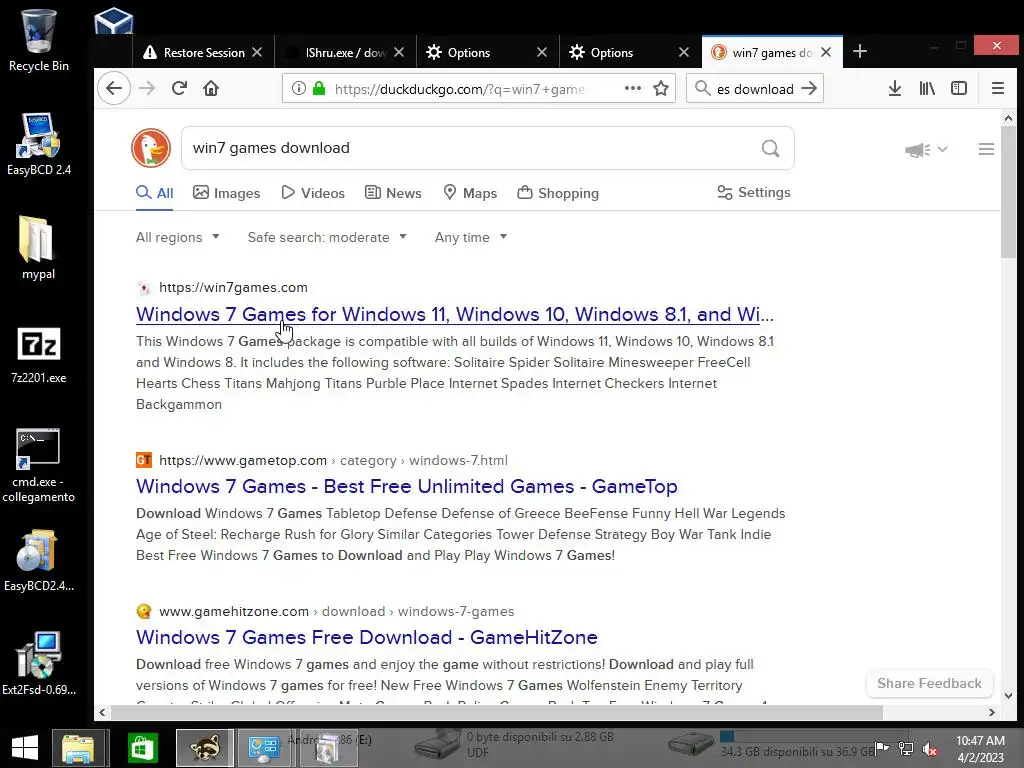The width and height of the screenshot is (1024, 768).
Task: Switch to Shopping results
Action: (558, 193)
